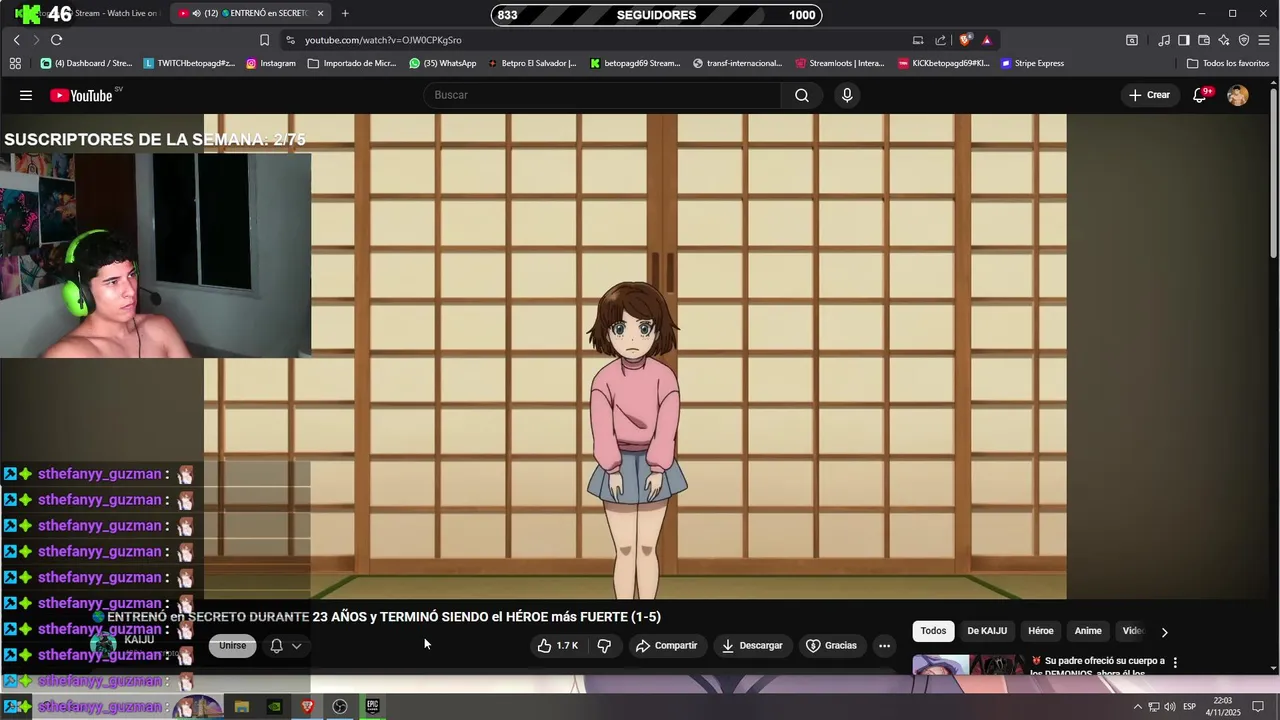Open the Su padre ofreció video thumbnail
Screen dimensions: 1280x720
[968, 665]
